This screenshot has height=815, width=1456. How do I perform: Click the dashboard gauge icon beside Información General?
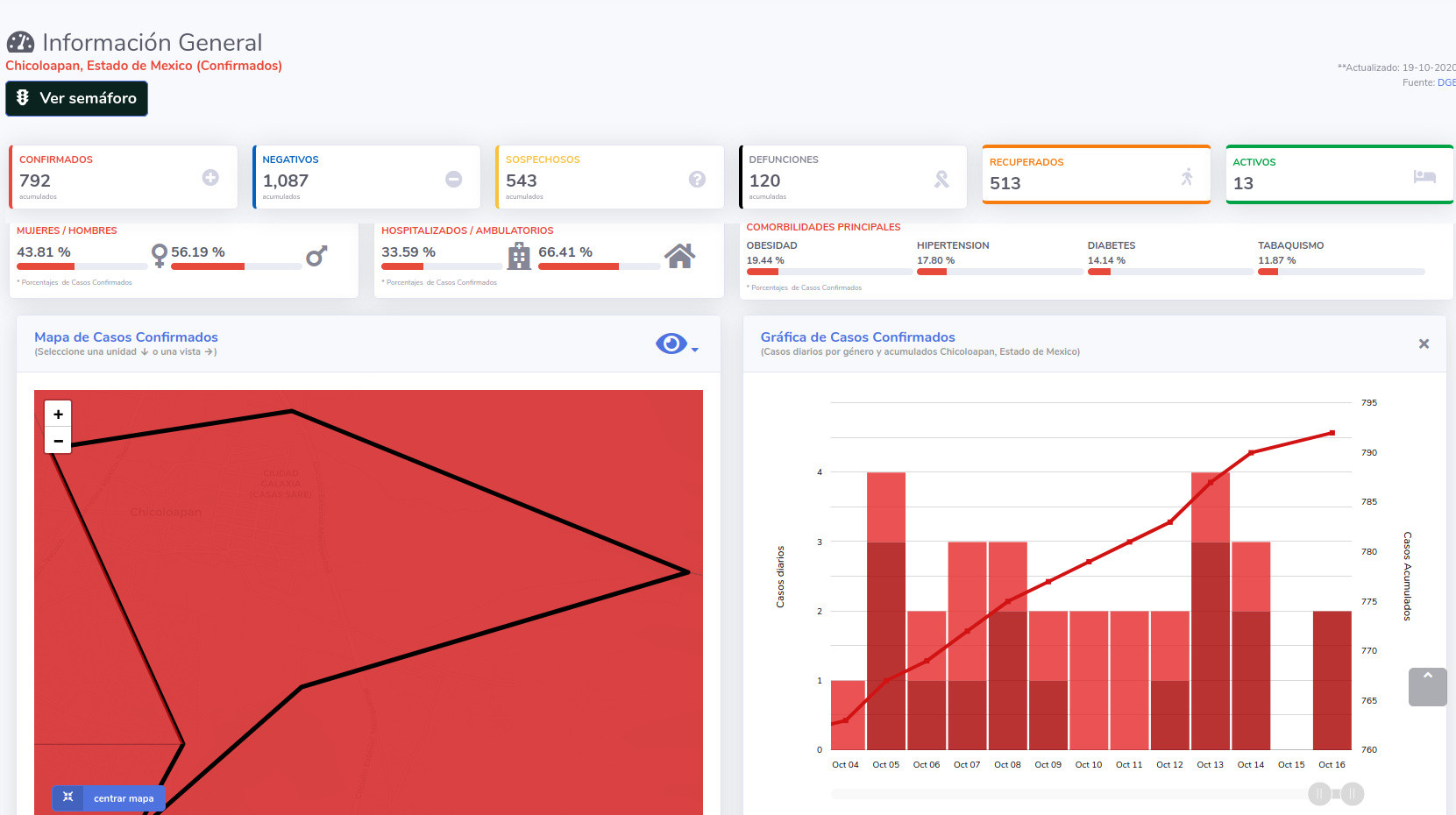[x=20, y=42]
